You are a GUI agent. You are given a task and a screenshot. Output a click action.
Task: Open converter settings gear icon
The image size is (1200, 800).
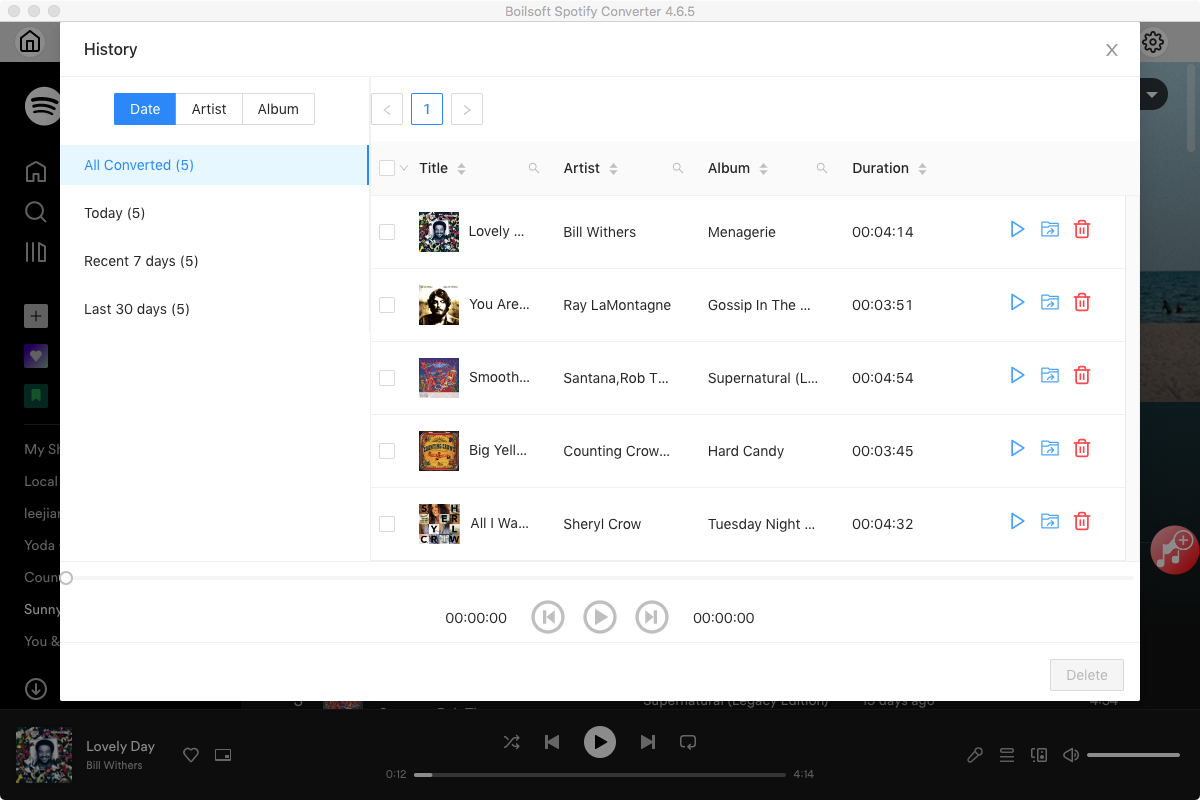pos(1153,42)
